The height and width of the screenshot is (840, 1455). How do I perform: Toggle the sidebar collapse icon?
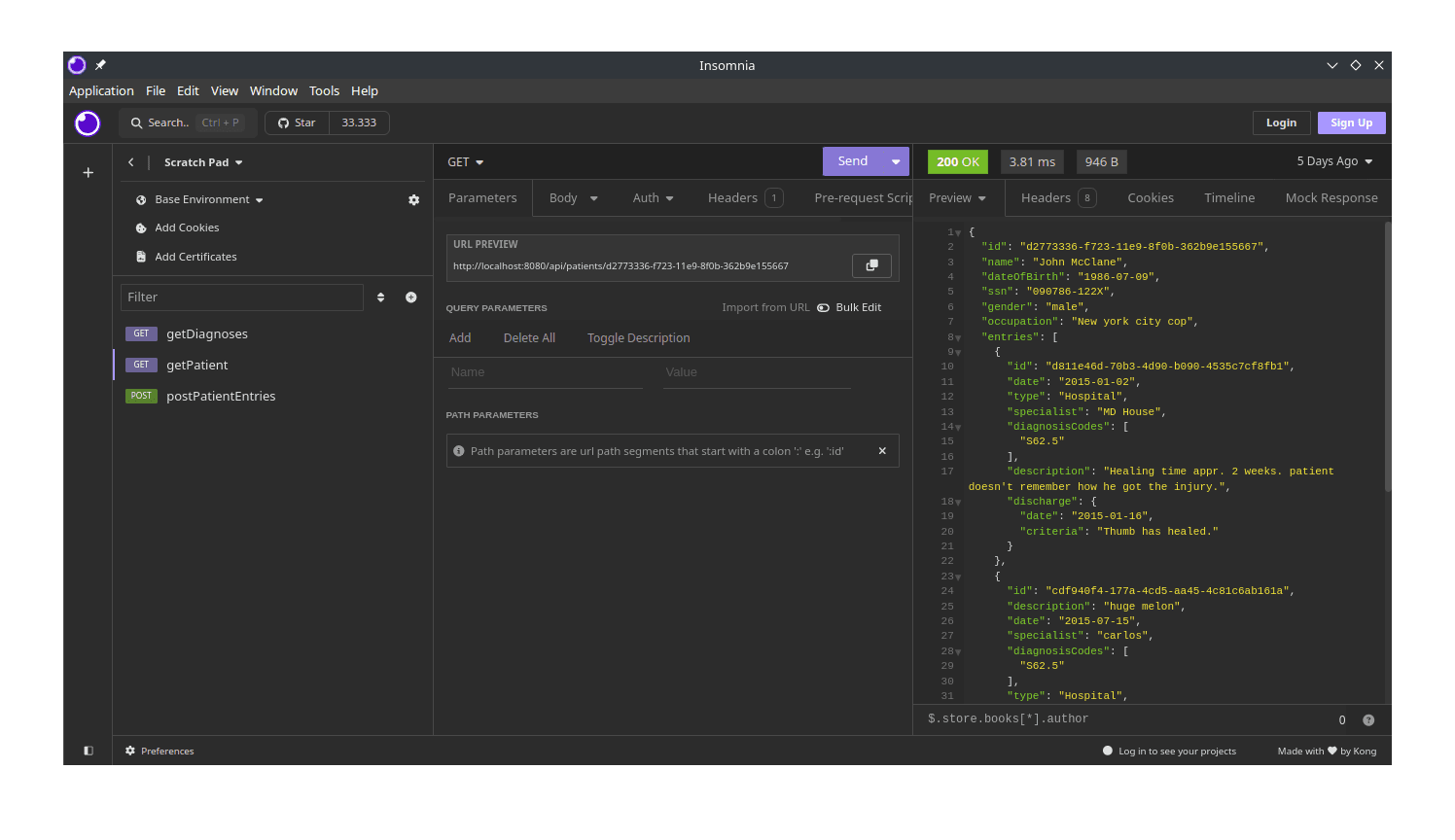click(x=89, y=751)
